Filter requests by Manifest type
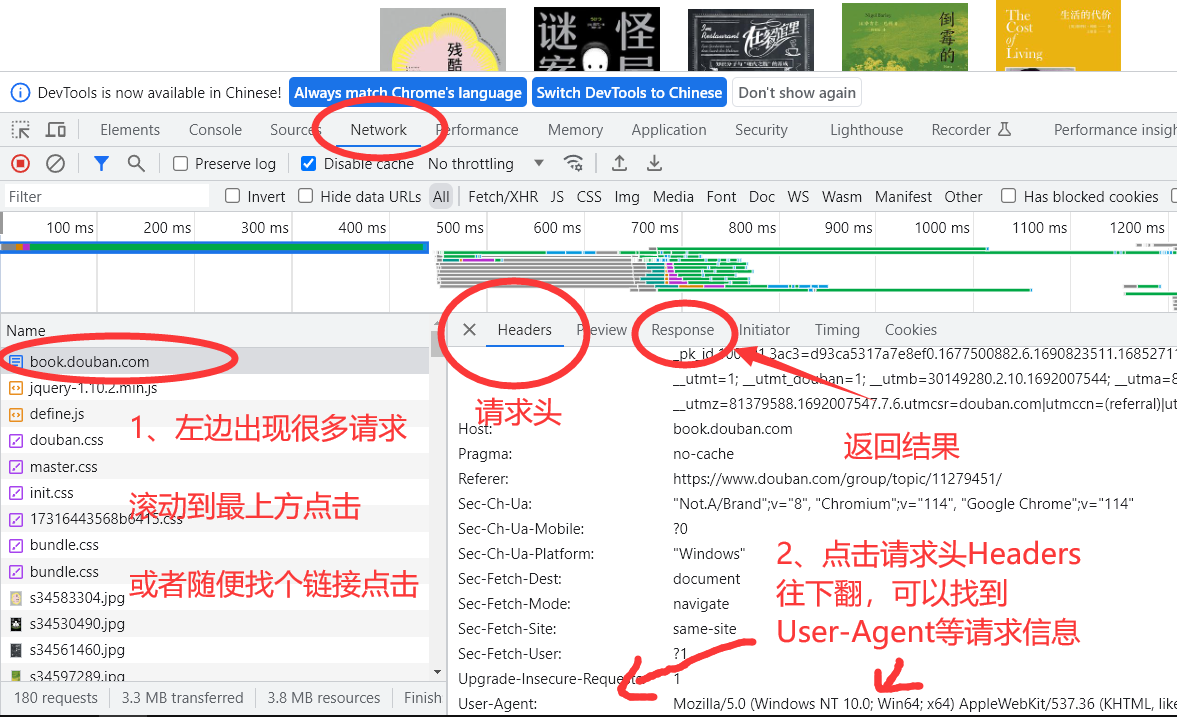Image resolution: width=1177 pixels, height=717 pixels. 903,197
